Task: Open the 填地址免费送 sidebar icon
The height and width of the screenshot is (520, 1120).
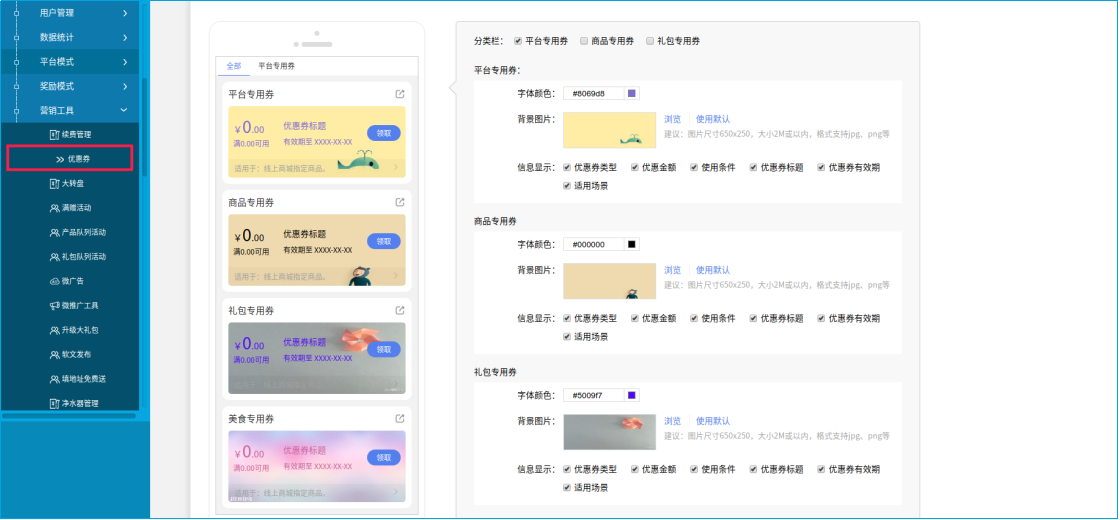Action: (x=54, y=379)
